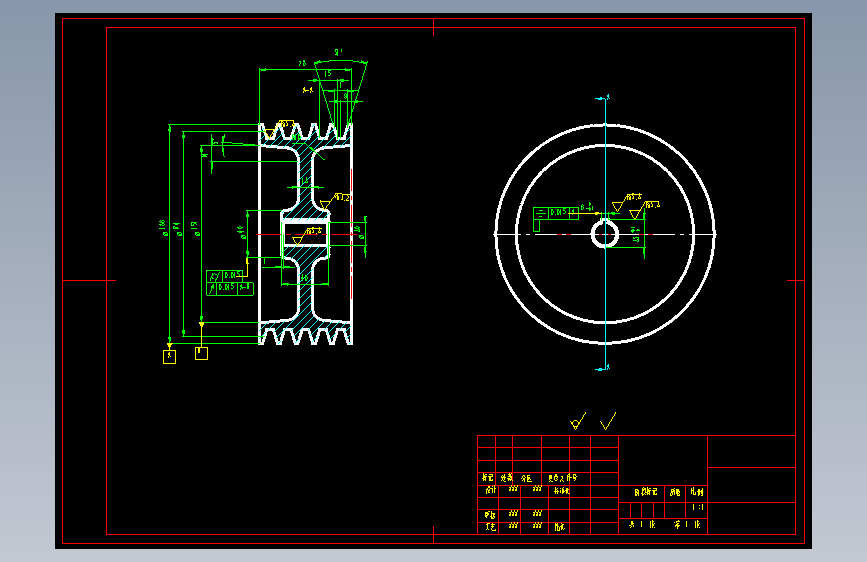Viewport: 867px width, 562px height.
Task: Select the symmetry tolerance frame in front view
Action: pos(556,213)
